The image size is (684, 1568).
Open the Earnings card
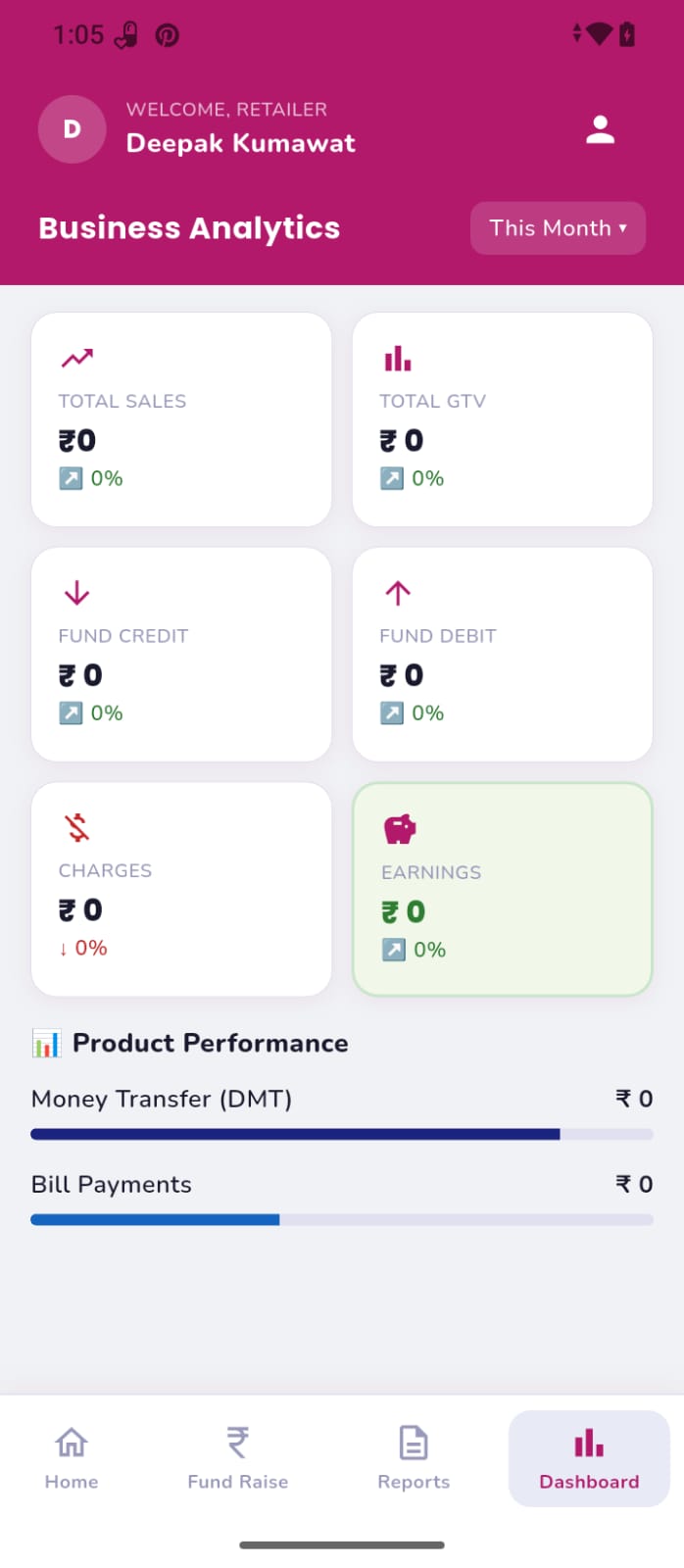click(x=502, y=889)
